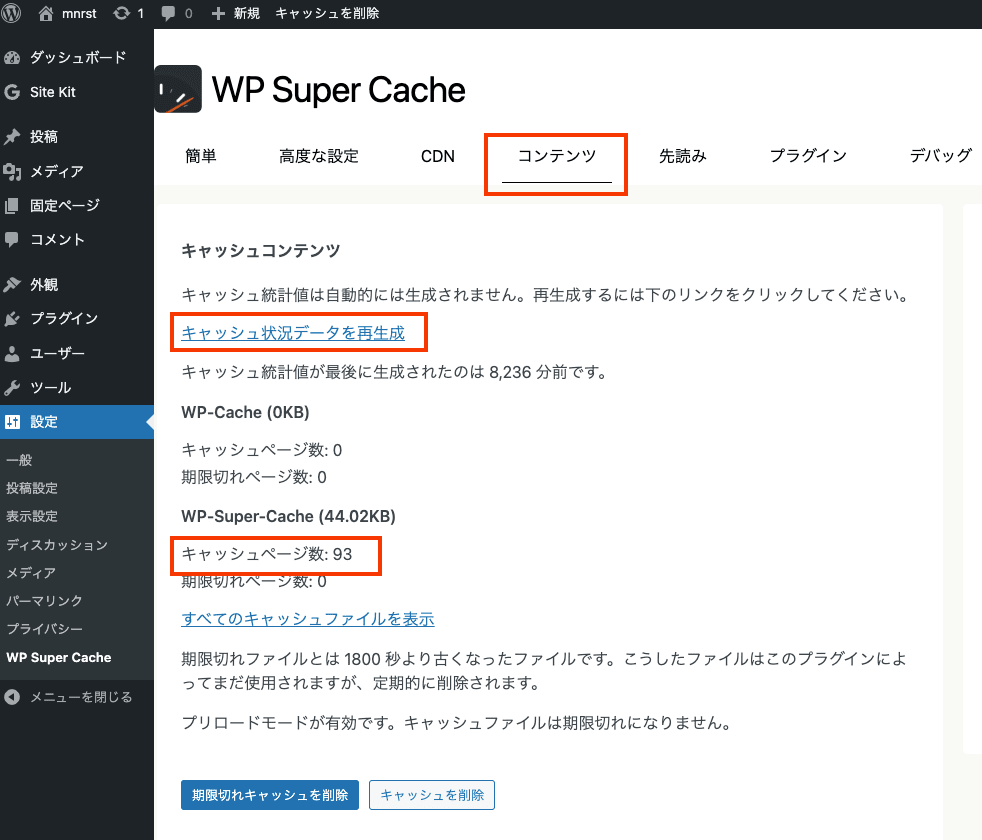Image resolution: width=982 pixels, height=840 pixels.
Task: Click the 設定 sliders icon
Action: coord(13,422)
